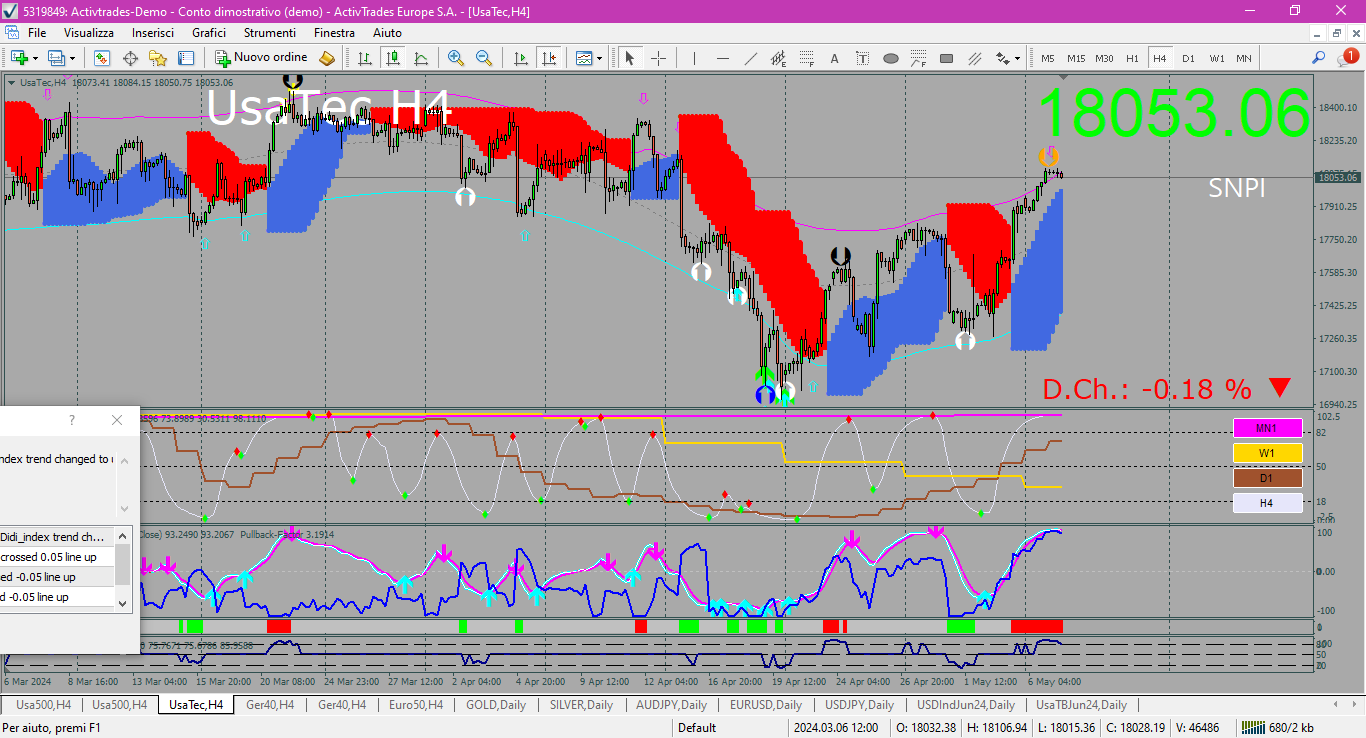This screenshot has height=738, width=1366.
Task: Click the yellow book icon after Nuovo ordine
Action: pos(327,58)
